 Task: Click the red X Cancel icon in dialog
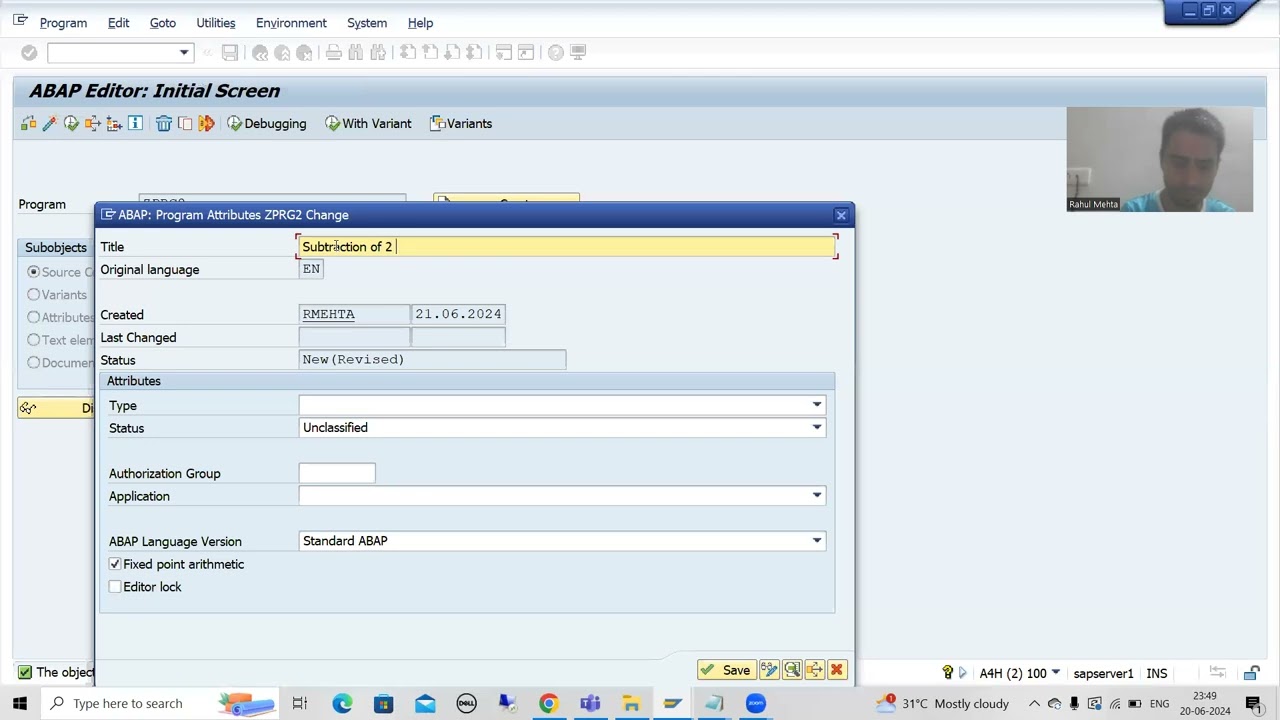point(837,670)
